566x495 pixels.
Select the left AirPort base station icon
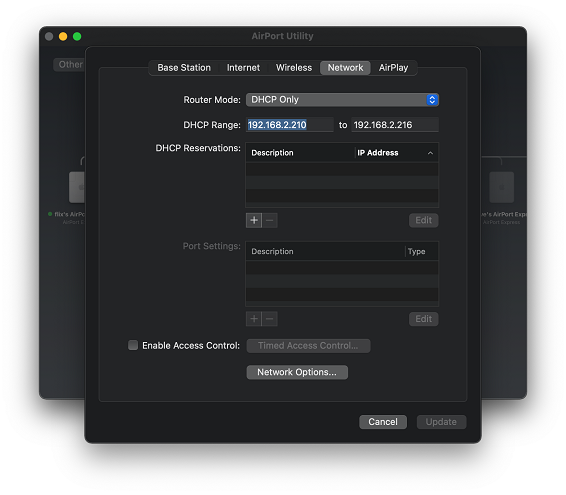pos(77,187)
